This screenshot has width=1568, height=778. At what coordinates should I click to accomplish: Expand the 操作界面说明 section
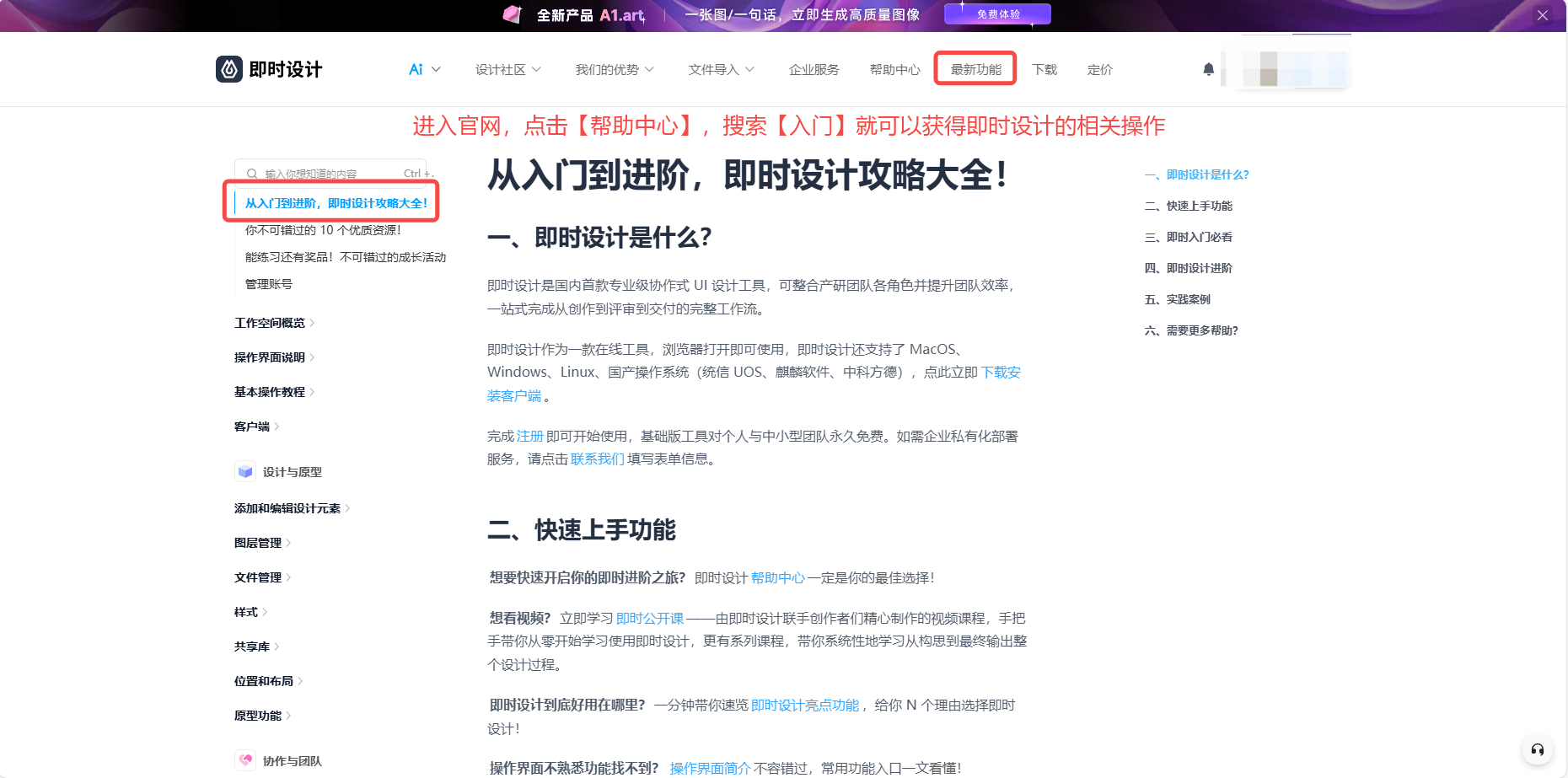point(274,357)
